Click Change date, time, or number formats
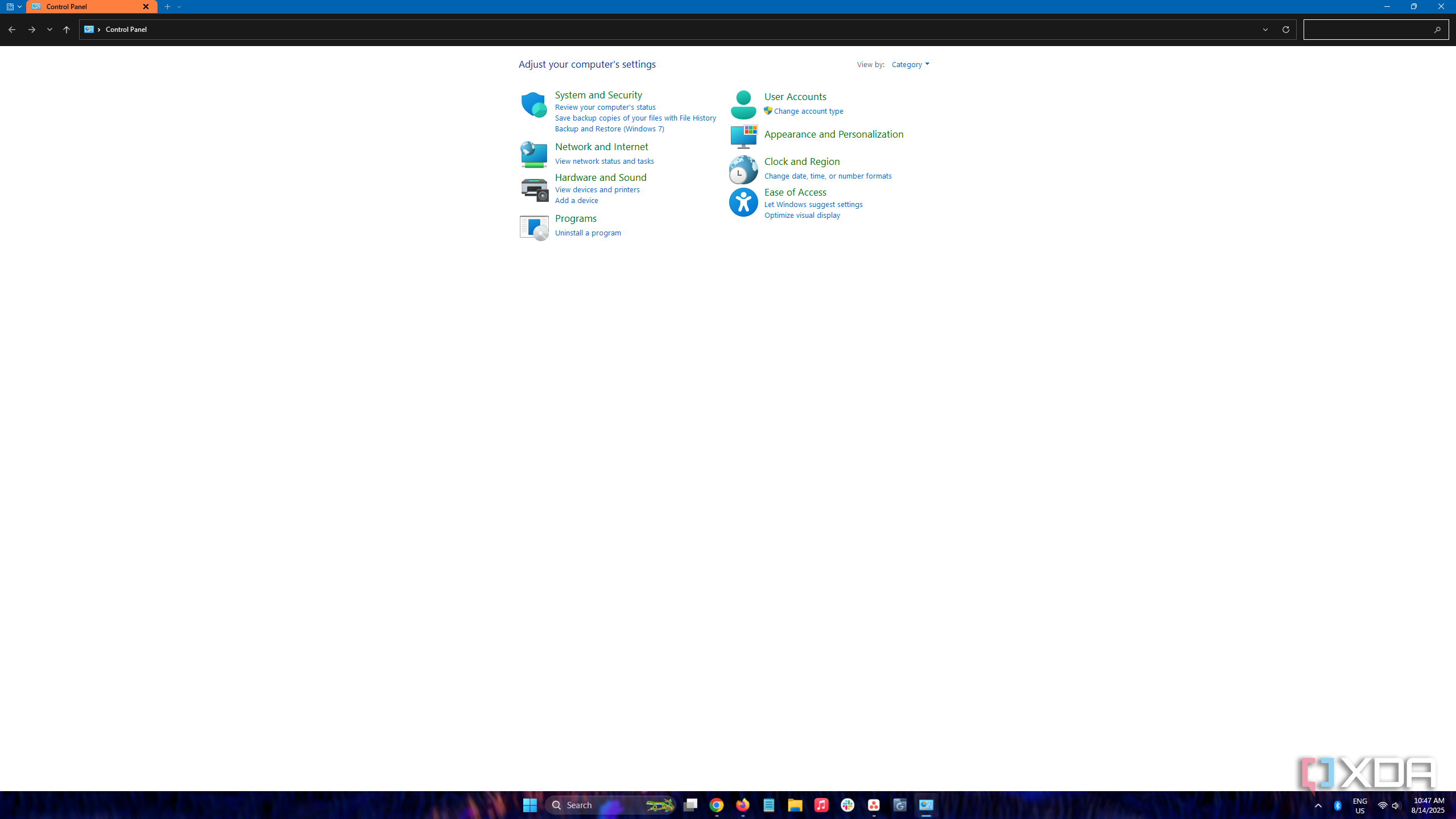1456x819 pixels. (x=828, y=176)
